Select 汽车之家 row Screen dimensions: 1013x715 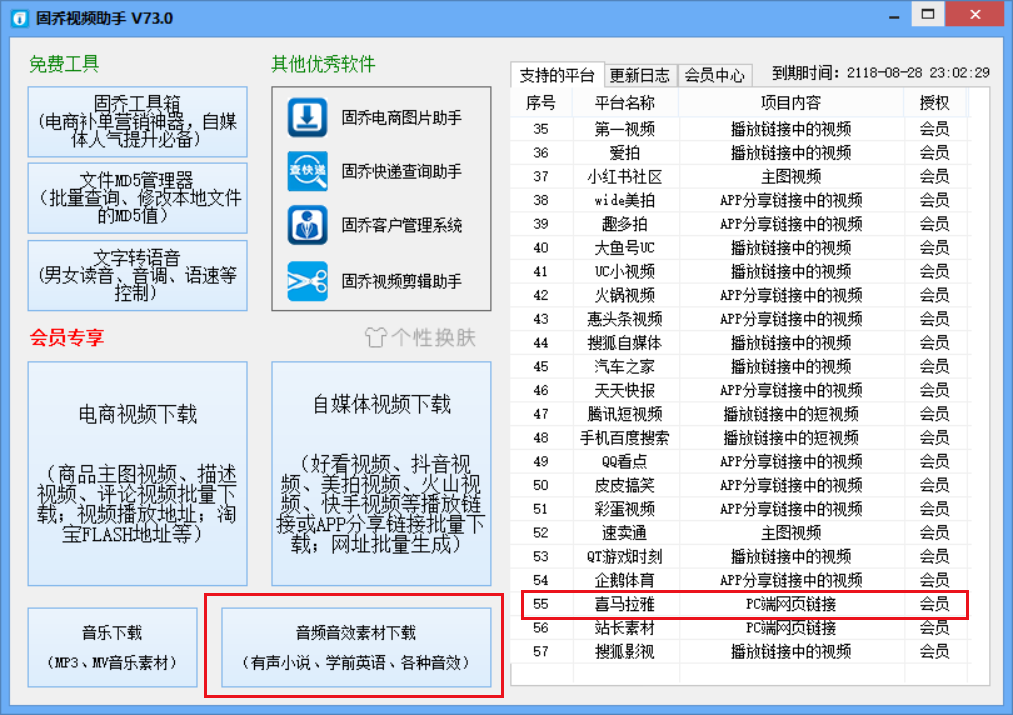click(740, 367)
